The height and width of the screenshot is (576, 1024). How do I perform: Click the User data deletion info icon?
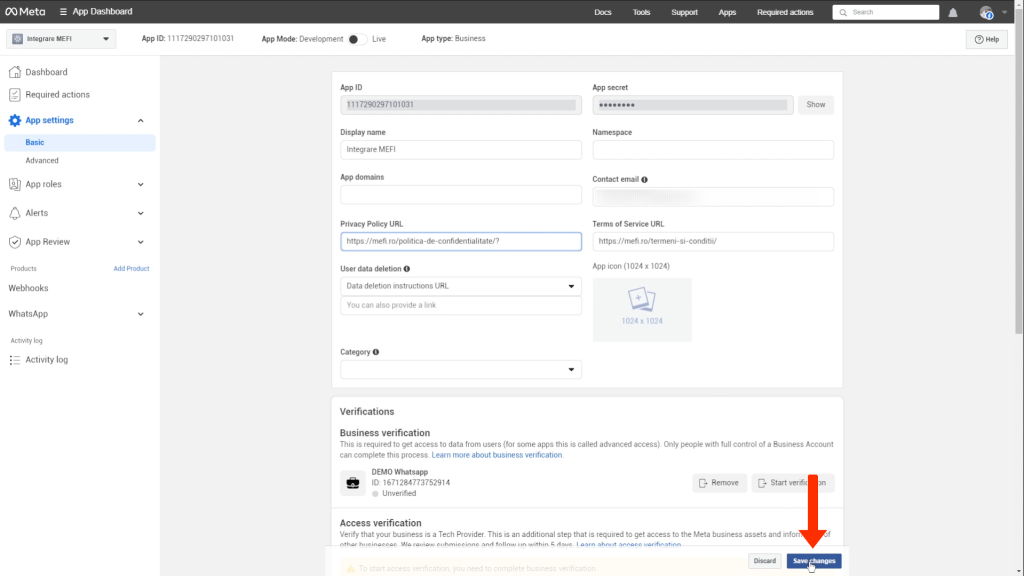pyautogui.click(x=407, y=269)
